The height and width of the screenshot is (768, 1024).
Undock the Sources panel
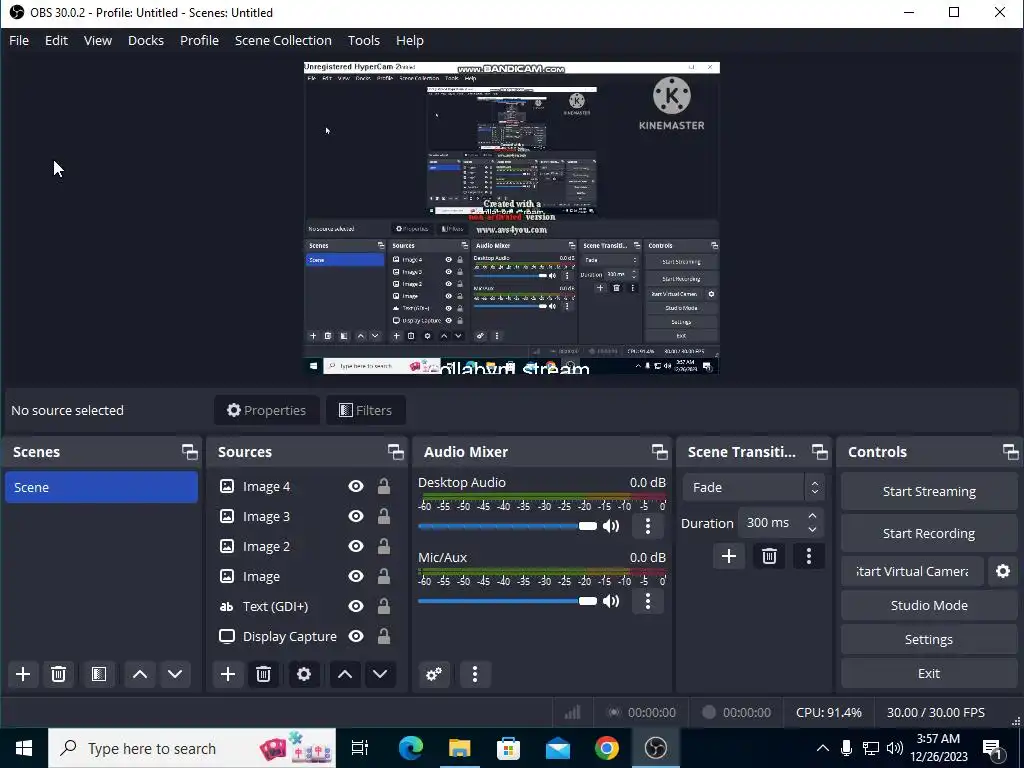point(396,452)
